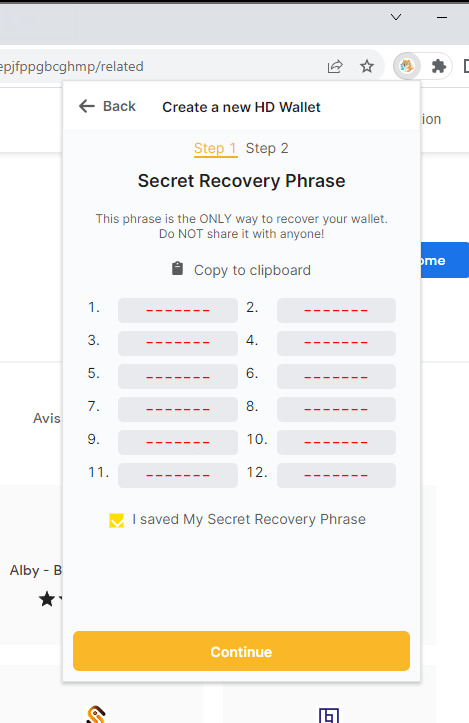
Task: Click the wallet extension fox icon
Action: [x=407, y=66]
